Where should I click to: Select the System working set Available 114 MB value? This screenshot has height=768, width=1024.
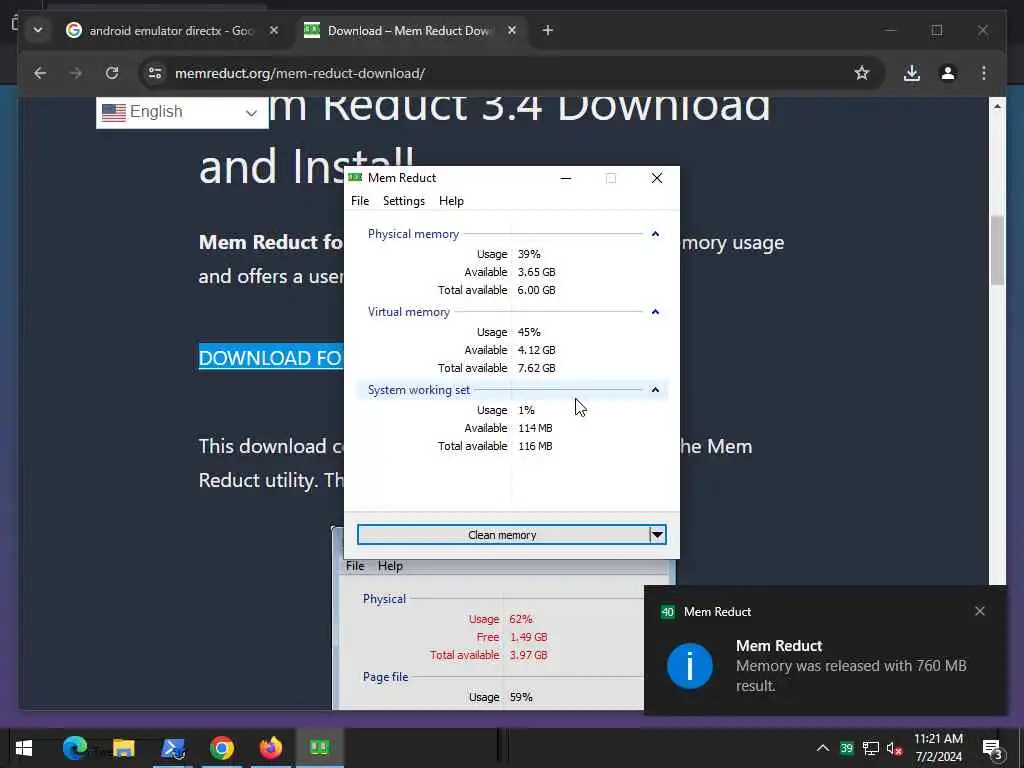(x=535, y=428)
